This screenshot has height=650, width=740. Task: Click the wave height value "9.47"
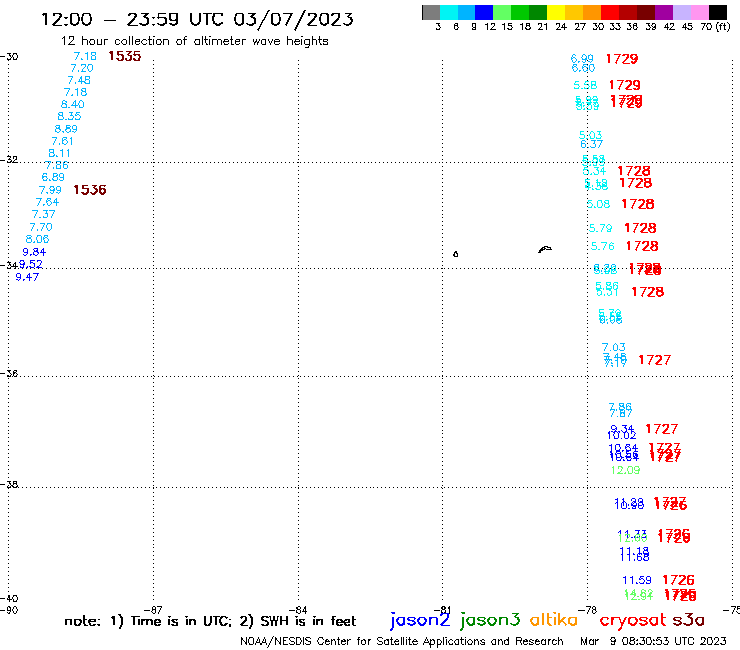coord(27,277)
